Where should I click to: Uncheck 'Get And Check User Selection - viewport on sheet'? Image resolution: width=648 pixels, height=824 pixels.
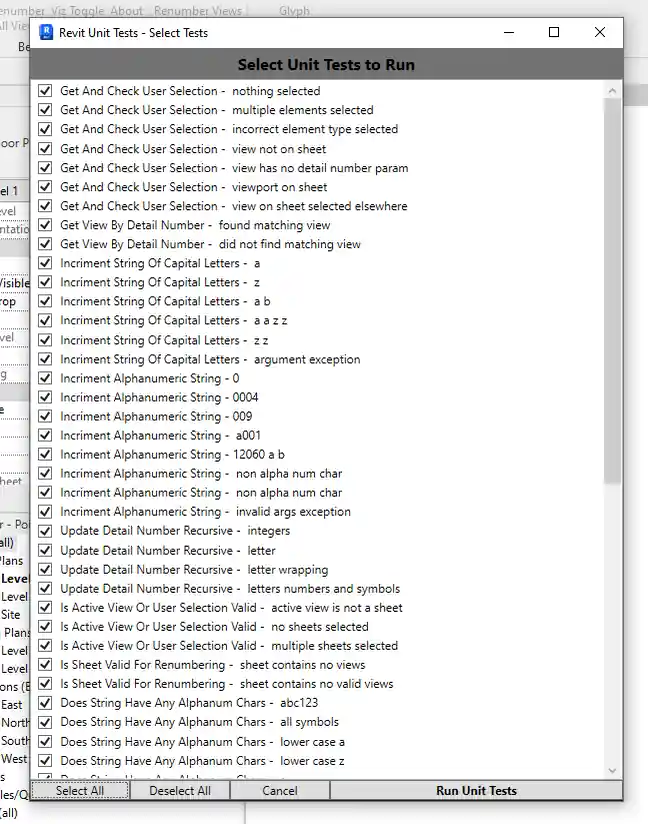(x=45, y=187)
